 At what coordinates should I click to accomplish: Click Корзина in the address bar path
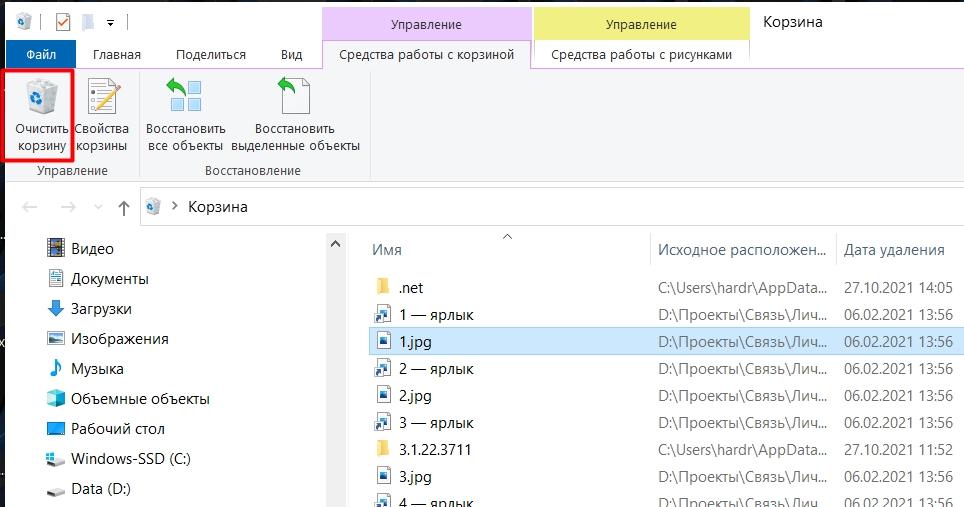[218, 207]
